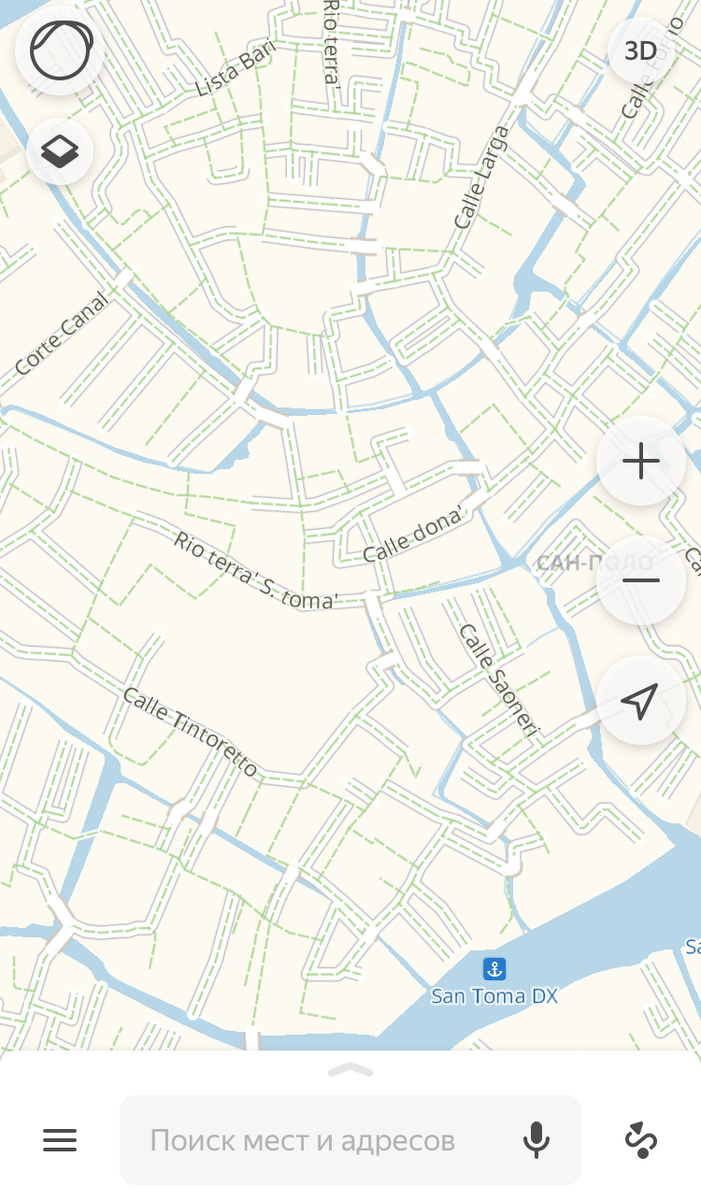Switch the map to 3D view
701x1200 pixels.
[x=640, y=51]
